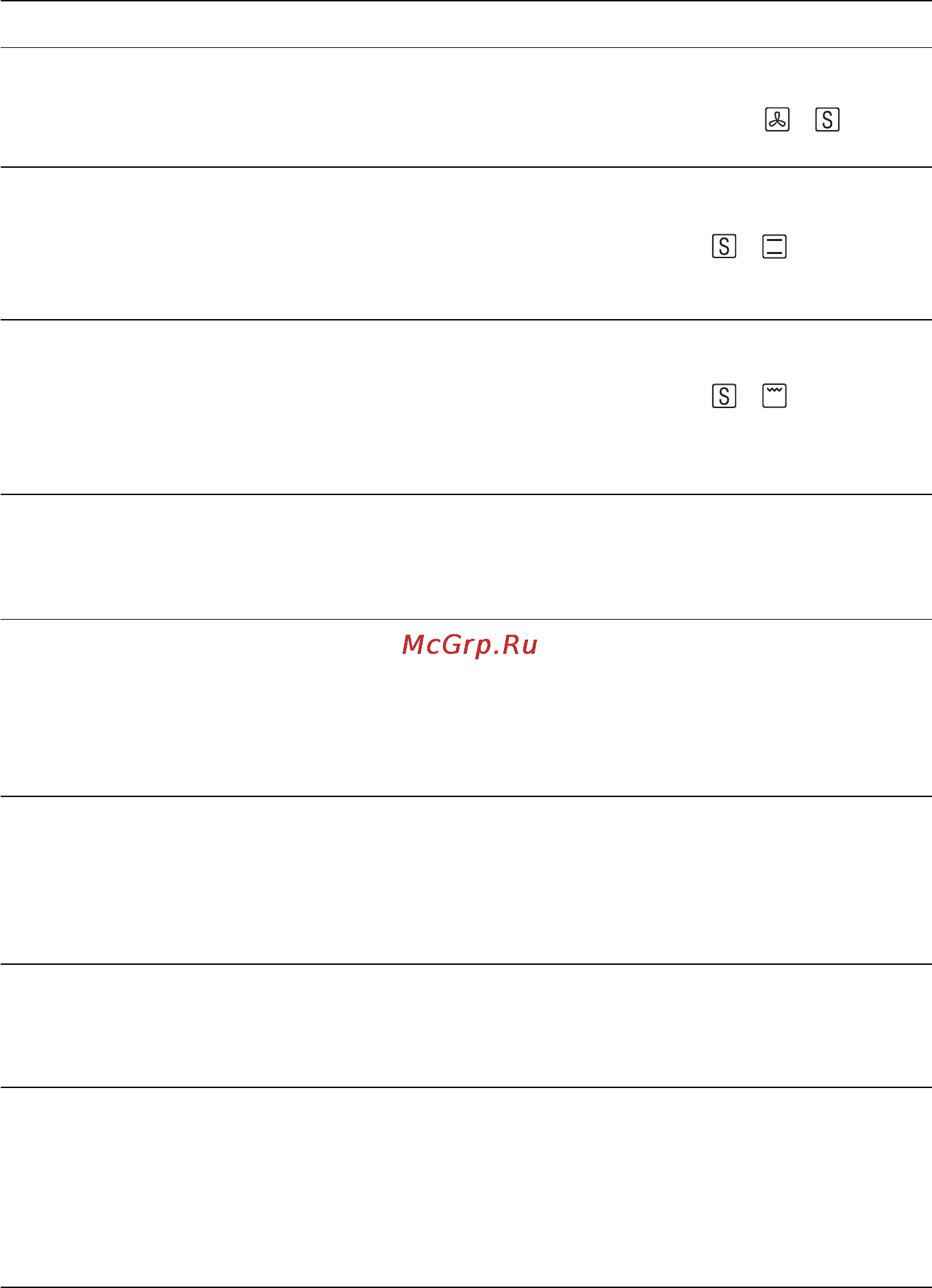Click the fan hot-air heating symbol
Screen dimensions: 932x1288
point(777,120)
